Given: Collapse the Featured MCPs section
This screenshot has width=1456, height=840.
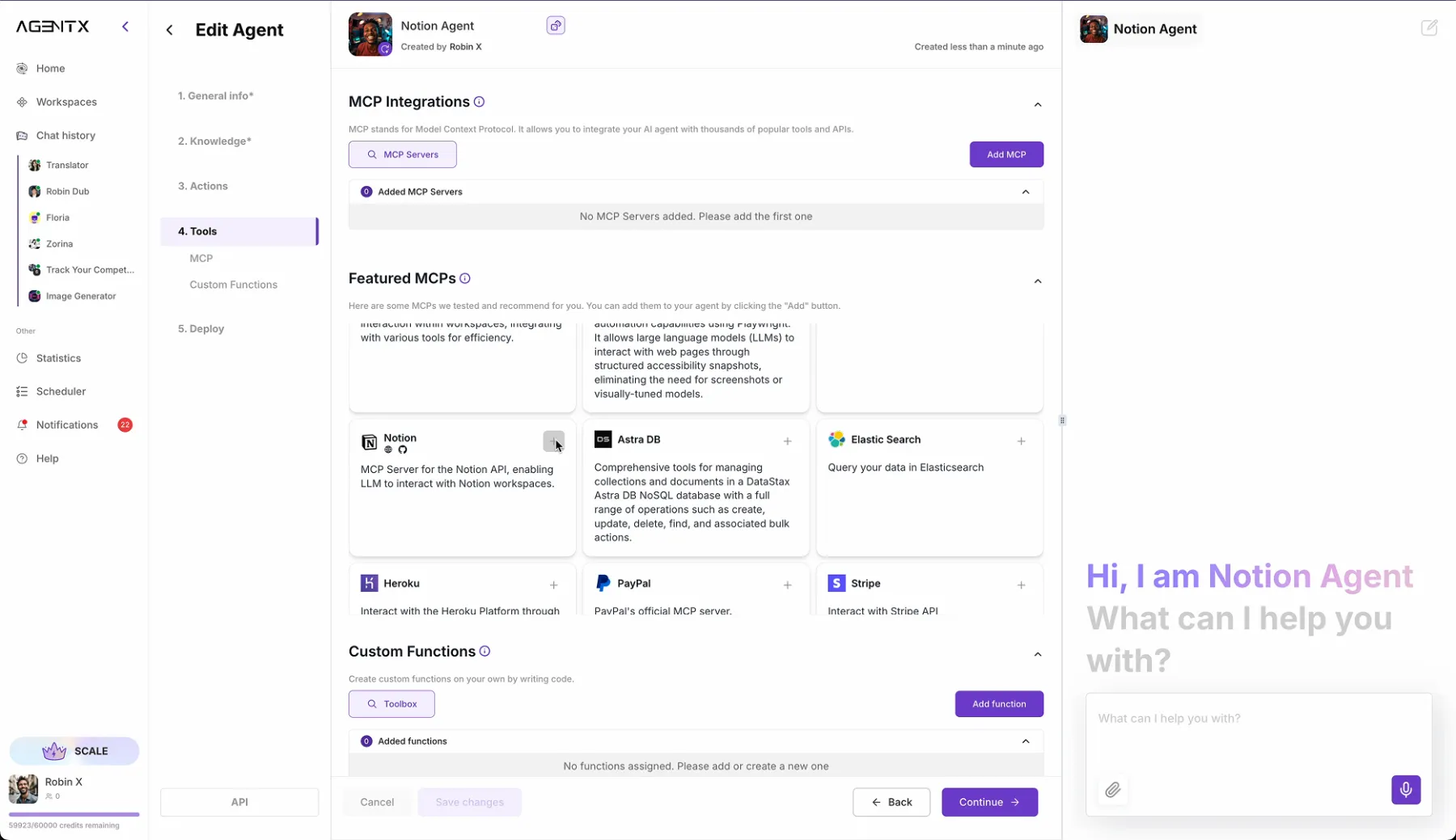Looking at the screenshot, I should 1038,281.
